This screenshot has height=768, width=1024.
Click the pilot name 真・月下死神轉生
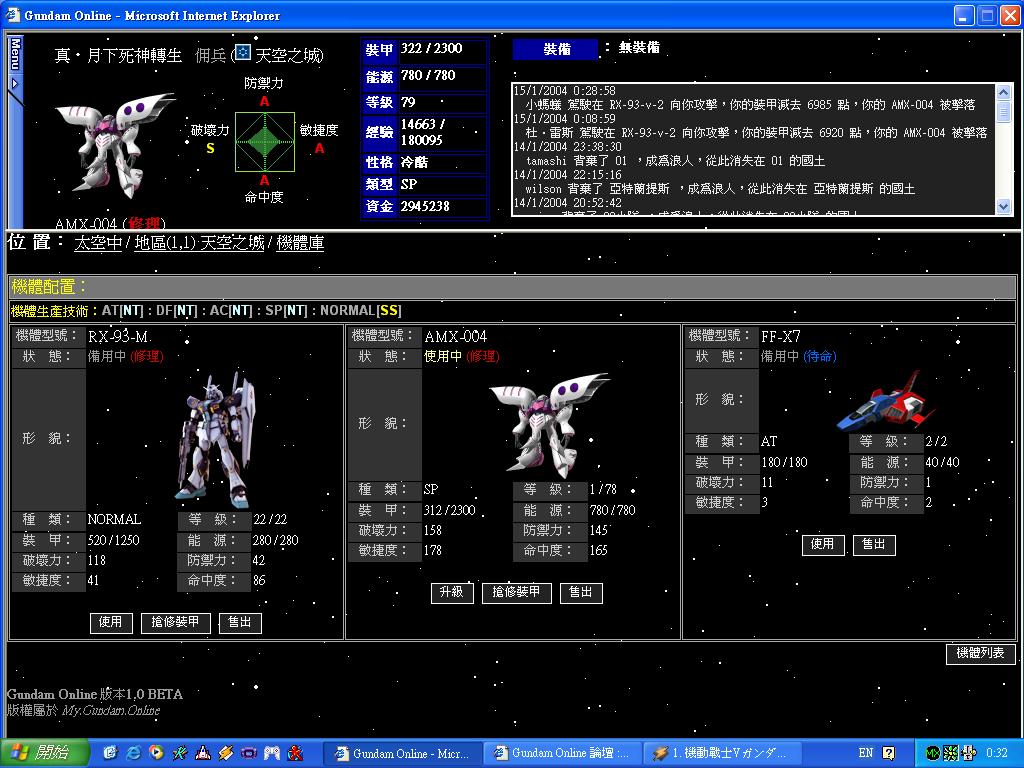(x=119, y=56)
